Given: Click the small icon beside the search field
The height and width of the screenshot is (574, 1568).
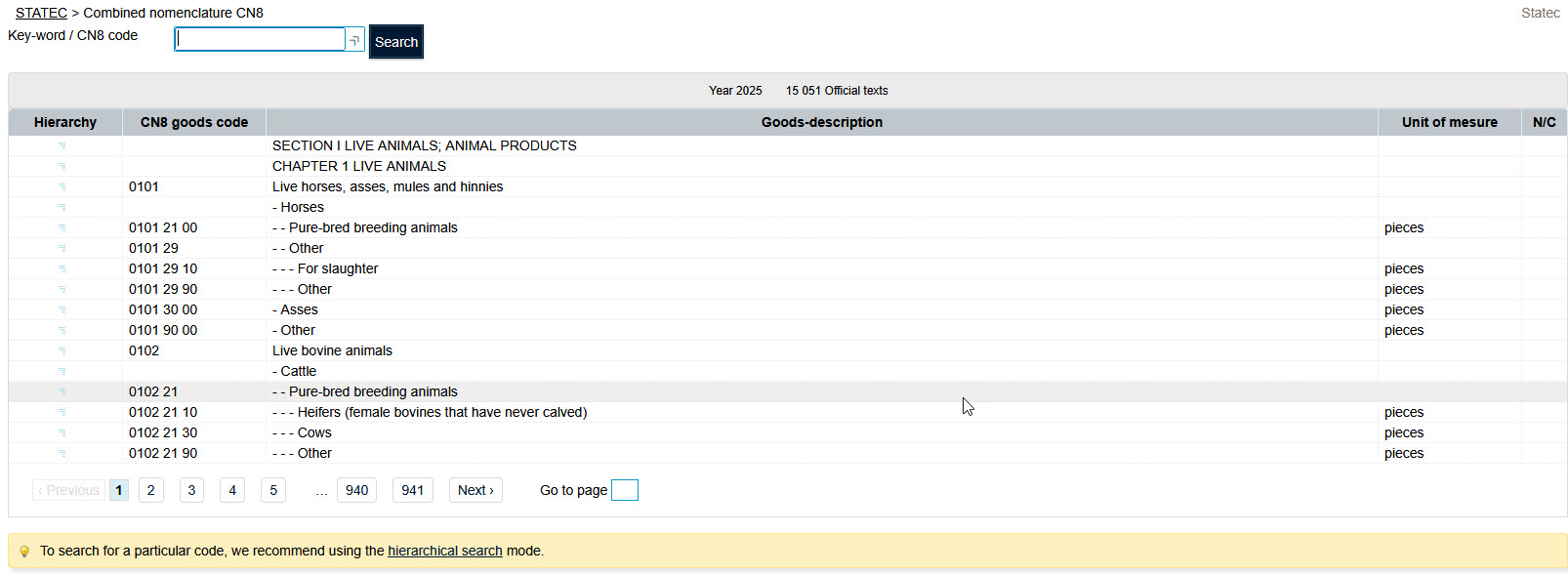Looking at the screenshot, I should point(354,40).
